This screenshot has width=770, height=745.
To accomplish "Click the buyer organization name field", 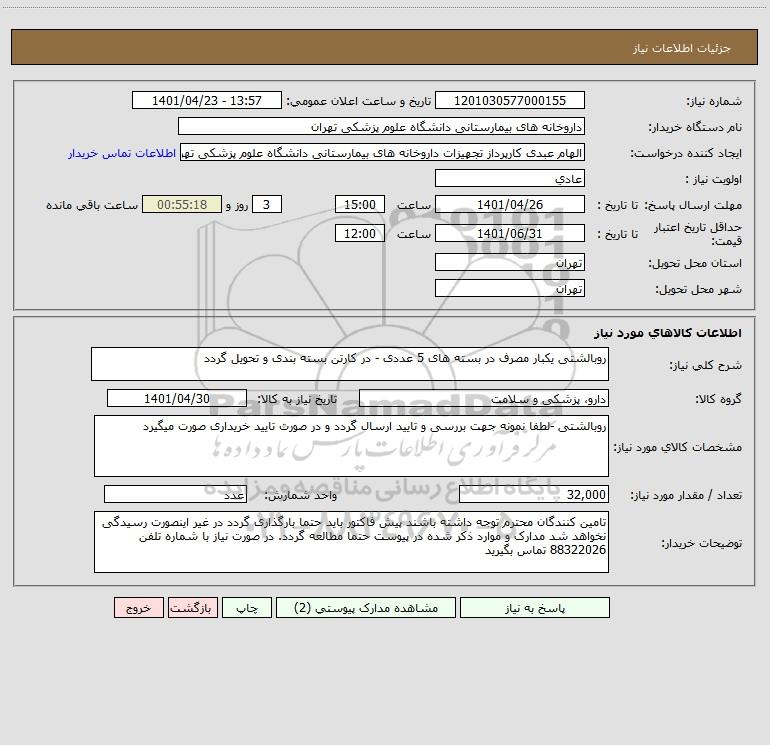I will click(381, 127).
